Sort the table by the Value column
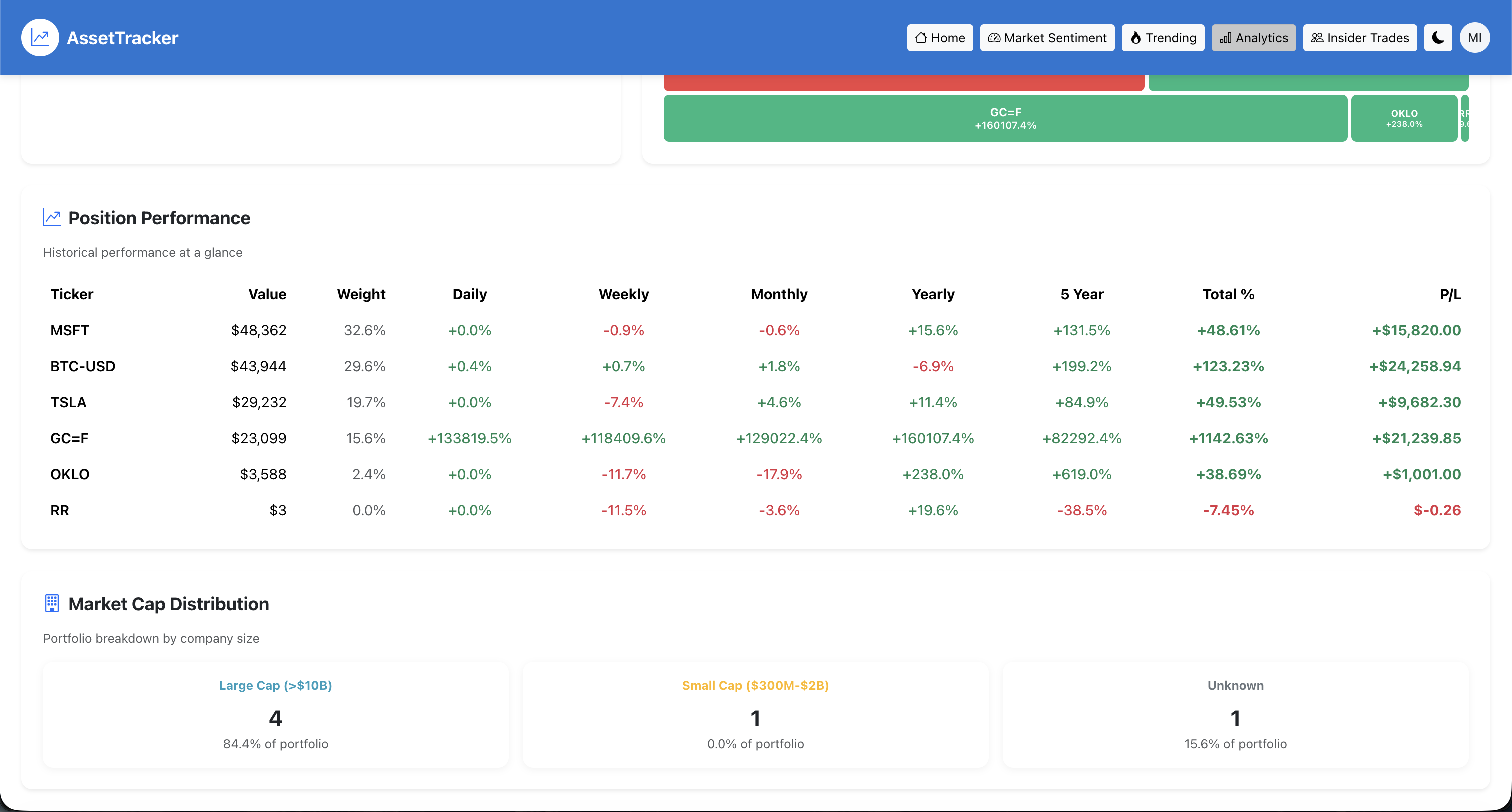 (267, 294)
